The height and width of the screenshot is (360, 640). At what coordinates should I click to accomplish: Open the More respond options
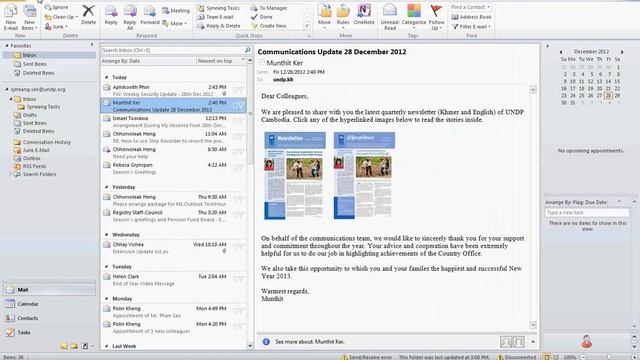pyautogui.click(x=175, y=24)
